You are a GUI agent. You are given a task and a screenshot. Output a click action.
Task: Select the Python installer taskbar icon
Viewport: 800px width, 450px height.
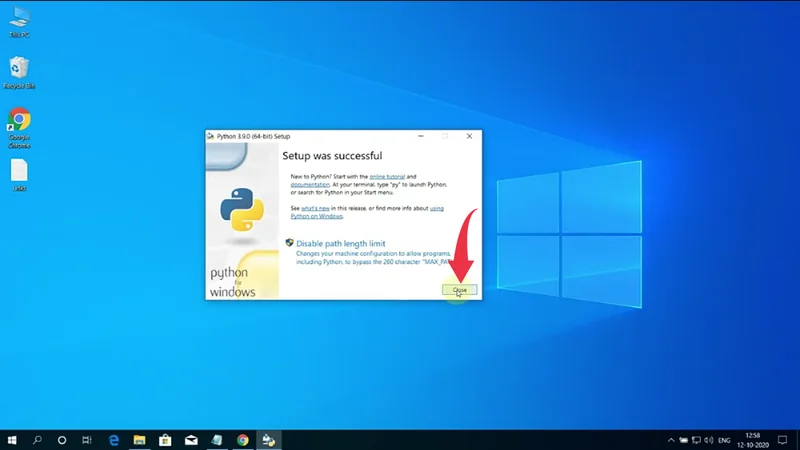coord(268,439)
